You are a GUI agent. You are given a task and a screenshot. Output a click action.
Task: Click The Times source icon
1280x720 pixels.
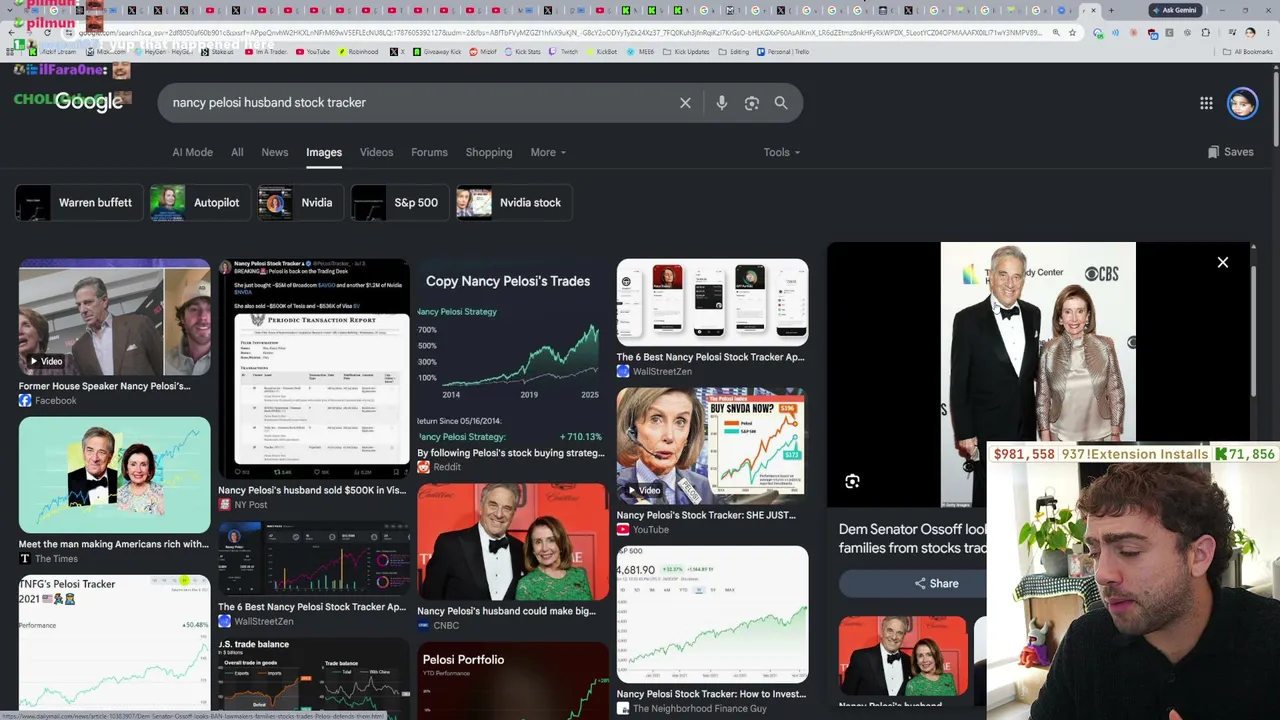tap(25, 559)
